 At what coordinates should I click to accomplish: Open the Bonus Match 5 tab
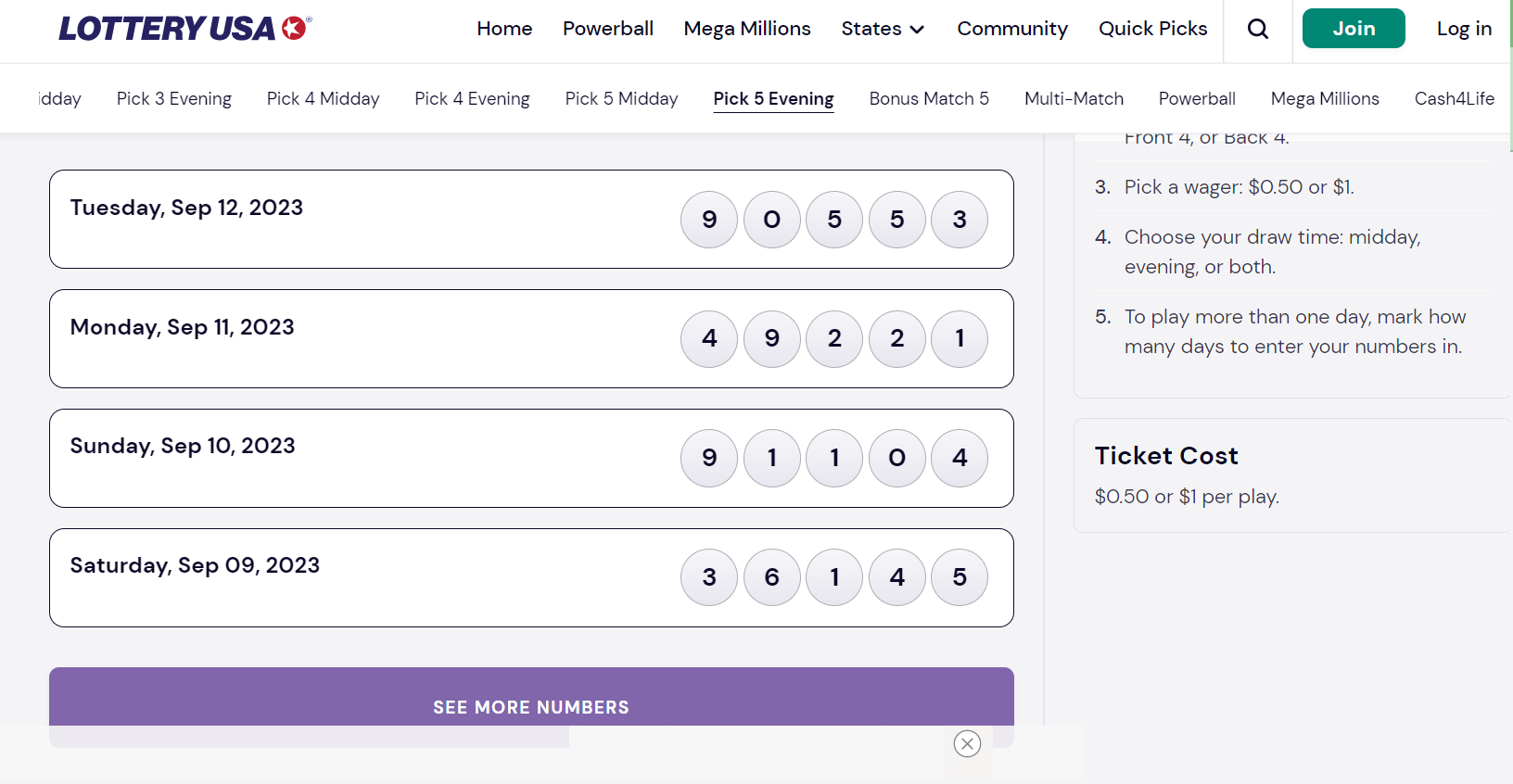point(929,98)
